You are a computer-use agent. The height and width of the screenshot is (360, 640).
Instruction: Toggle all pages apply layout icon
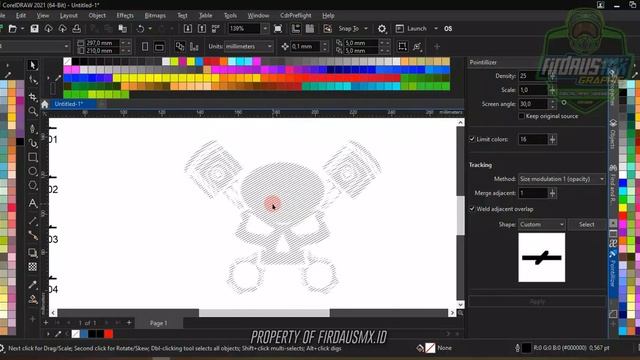(x=180, y=47)
